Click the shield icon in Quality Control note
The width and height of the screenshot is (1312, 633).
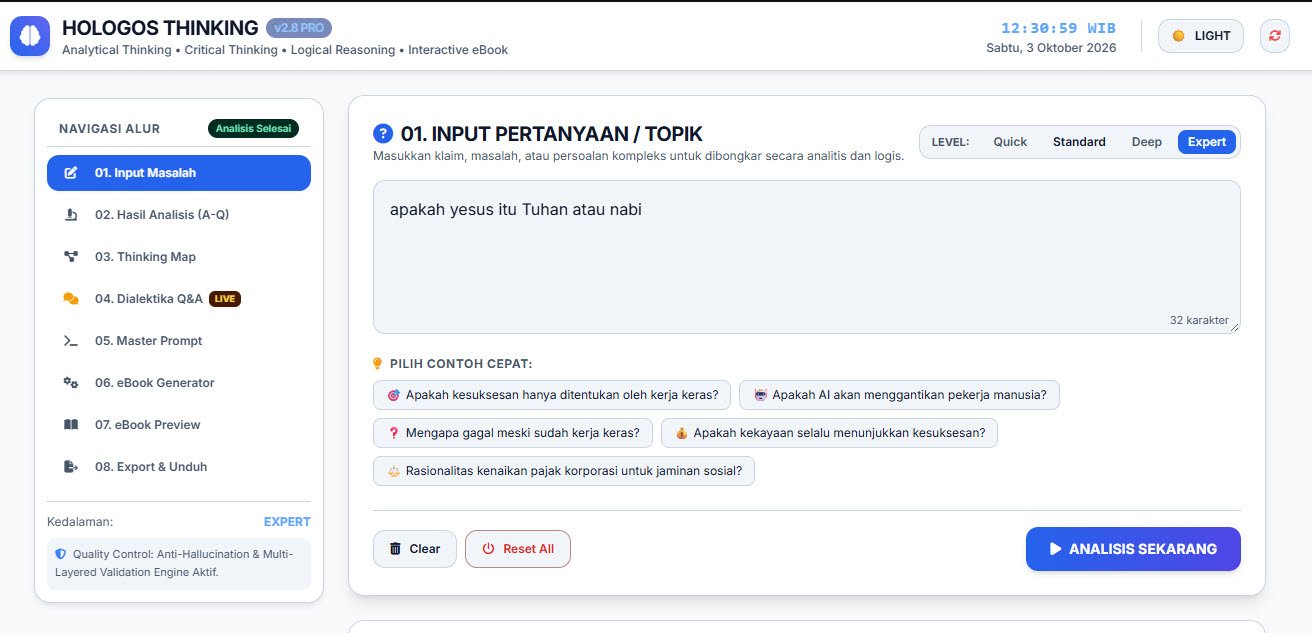(61, 554)
